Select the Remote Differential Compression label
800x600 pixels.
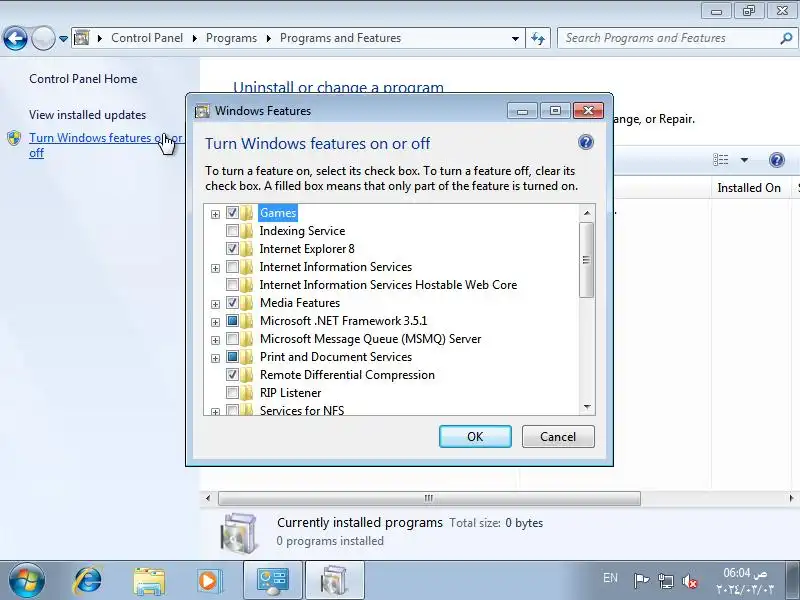347,374
